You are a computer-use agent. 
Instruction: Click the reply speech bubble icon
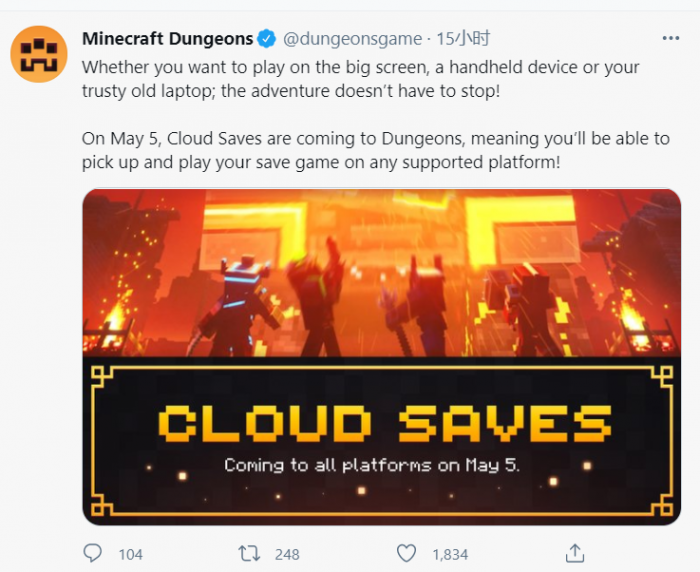coord(93,553)
